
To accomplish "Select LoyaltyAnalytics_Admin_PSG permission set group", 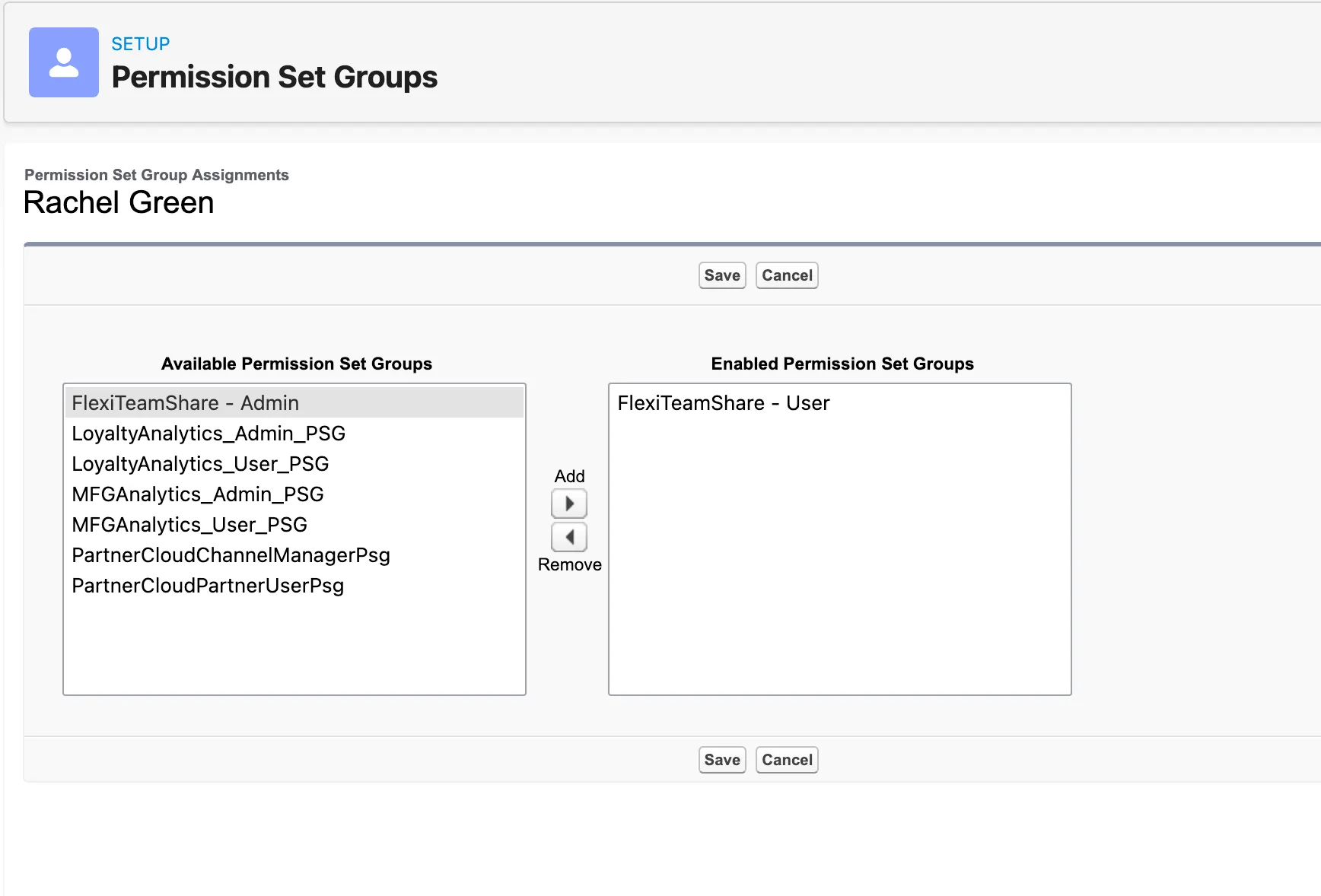I will (208, 433).
